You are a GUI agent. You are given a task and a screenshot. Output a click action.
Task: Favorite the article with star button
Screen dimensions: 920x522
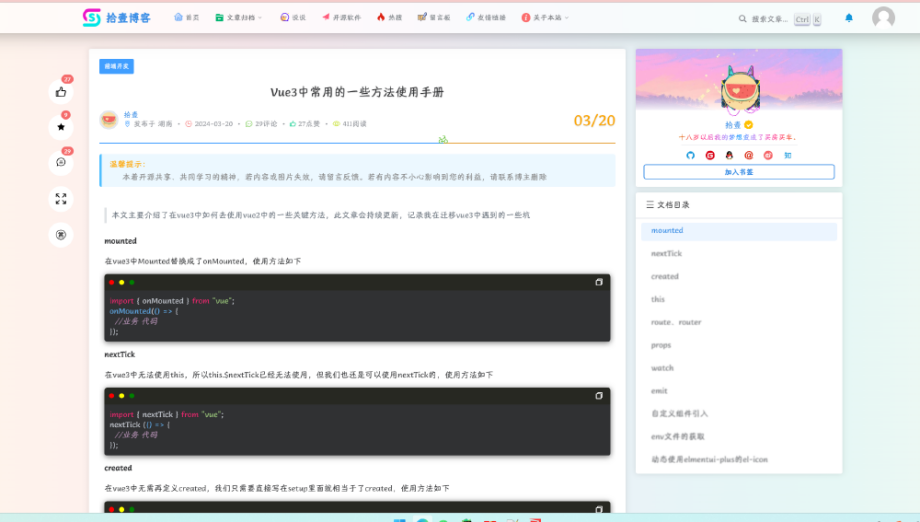coord(61,127)
